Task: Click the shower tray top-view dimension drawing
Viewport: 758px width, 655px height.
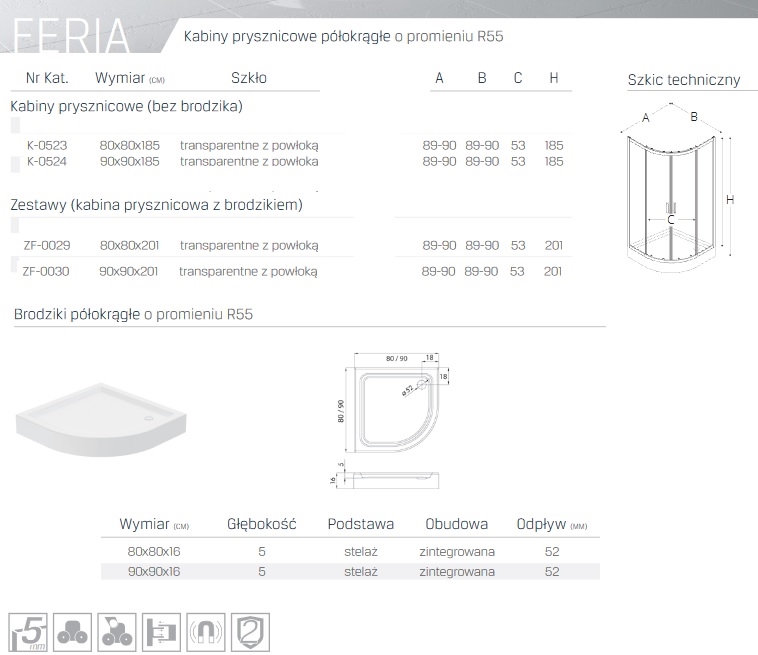Action: tap(394, 403)
